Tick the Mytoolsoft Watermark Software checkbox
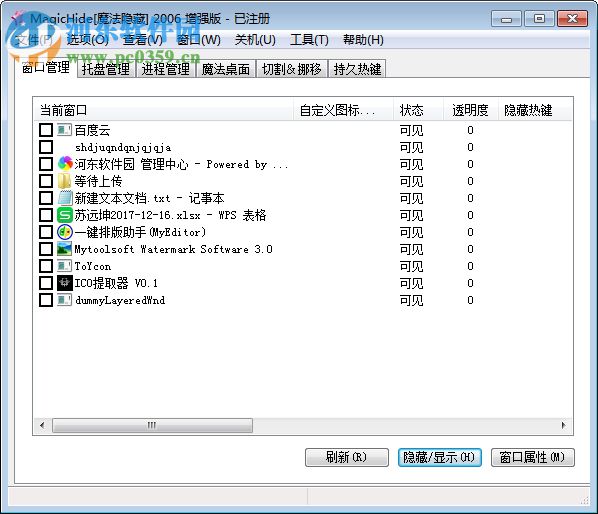The height and width of the screenshot is (514, 598). pos(46,249)
